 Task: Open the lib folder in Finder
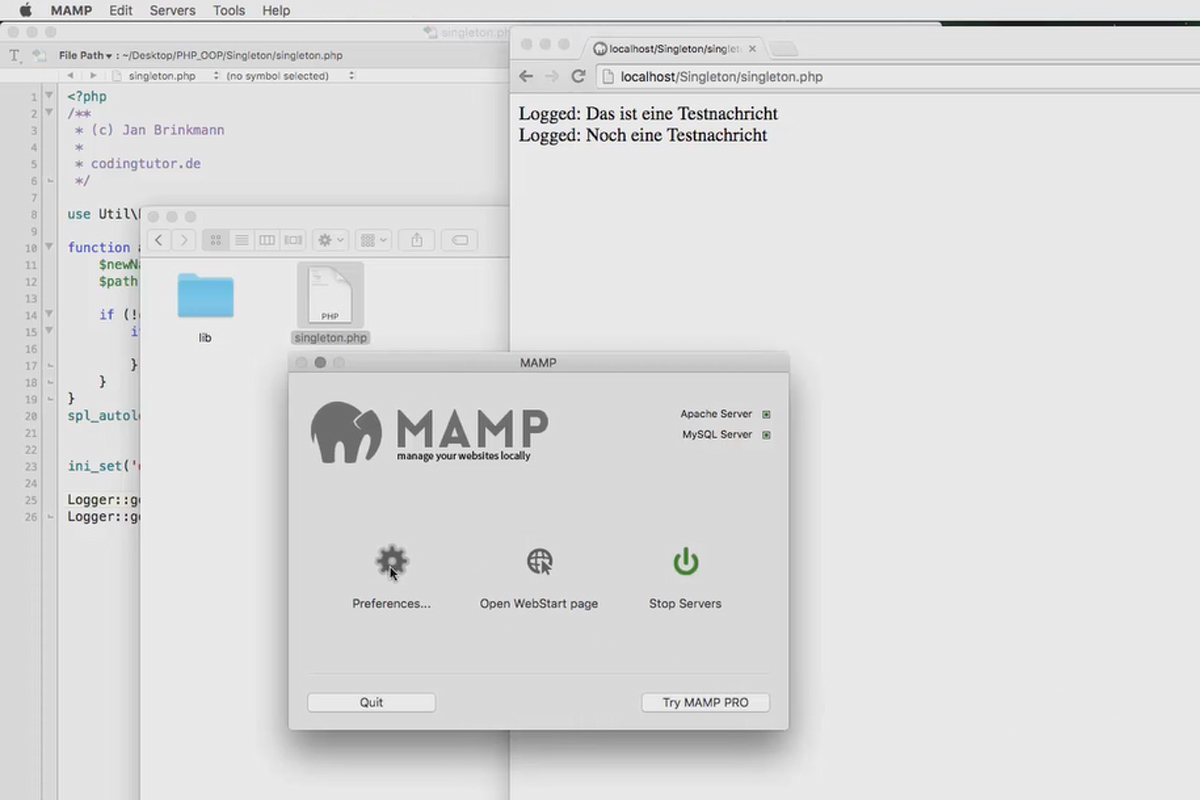tap(205, 296)
